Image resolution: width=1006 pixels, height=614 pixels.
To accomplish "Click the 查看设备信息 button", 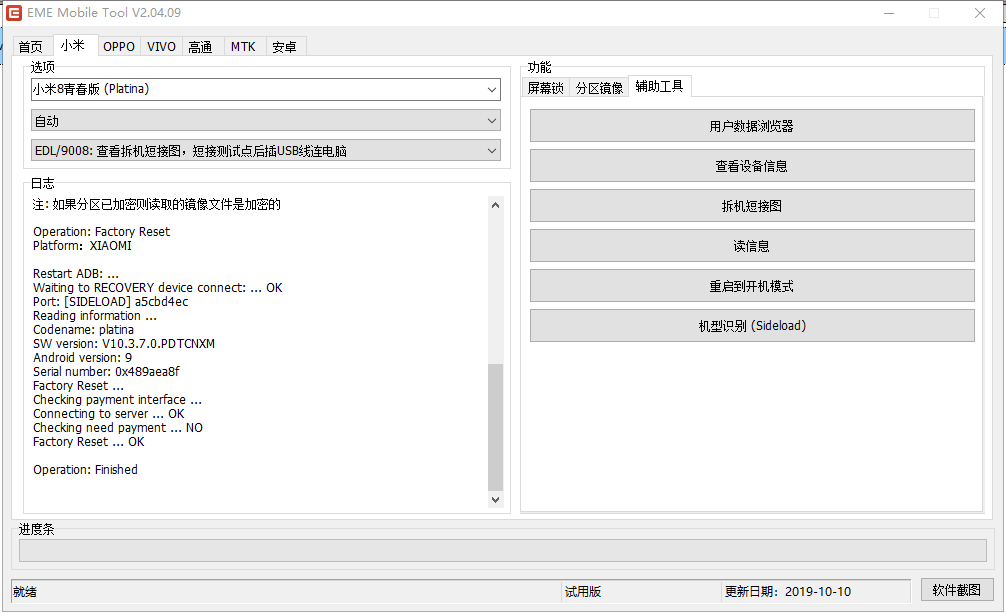I will [x=752, y=166].
